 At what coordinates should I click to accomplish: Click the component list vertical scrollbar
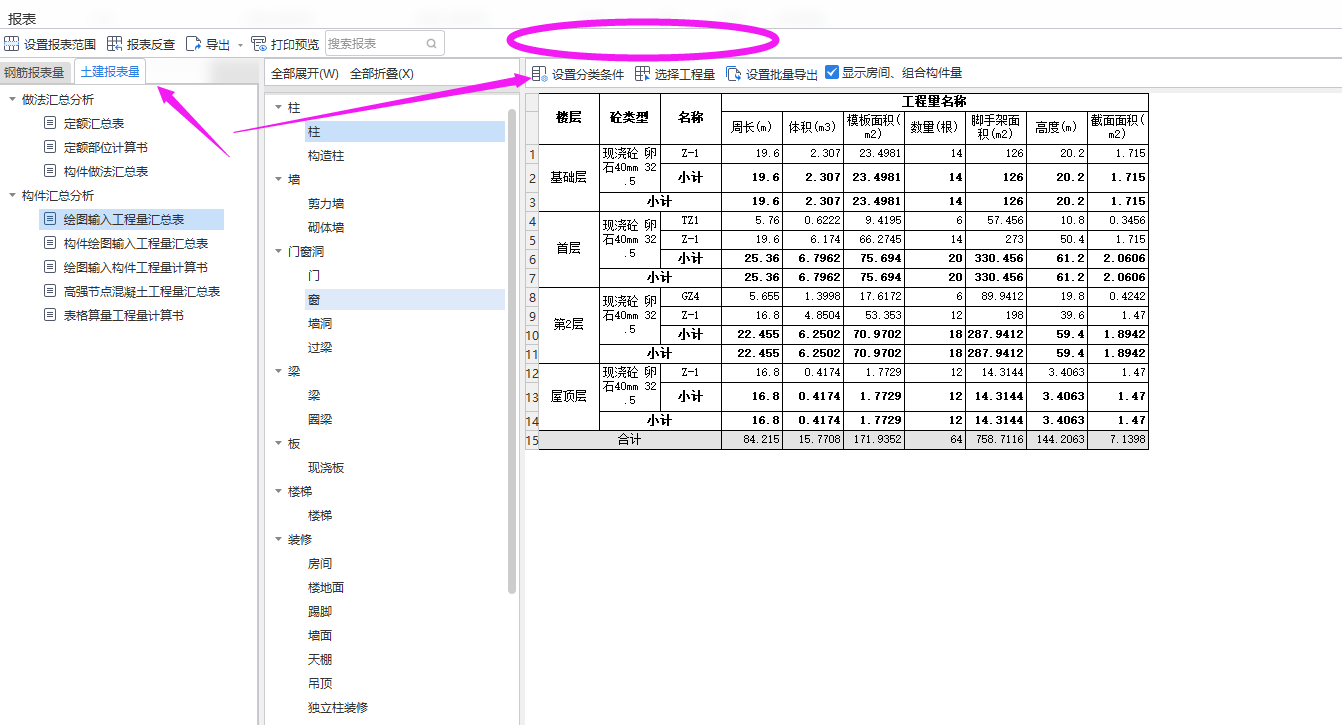coord(512,350)
